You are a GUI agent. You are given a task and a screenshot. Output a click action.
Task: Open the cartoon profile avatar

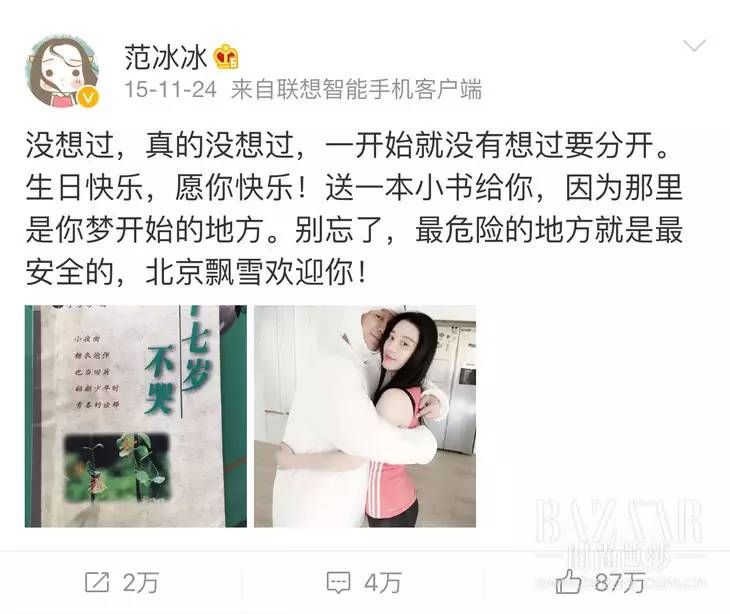coord(64,71)
